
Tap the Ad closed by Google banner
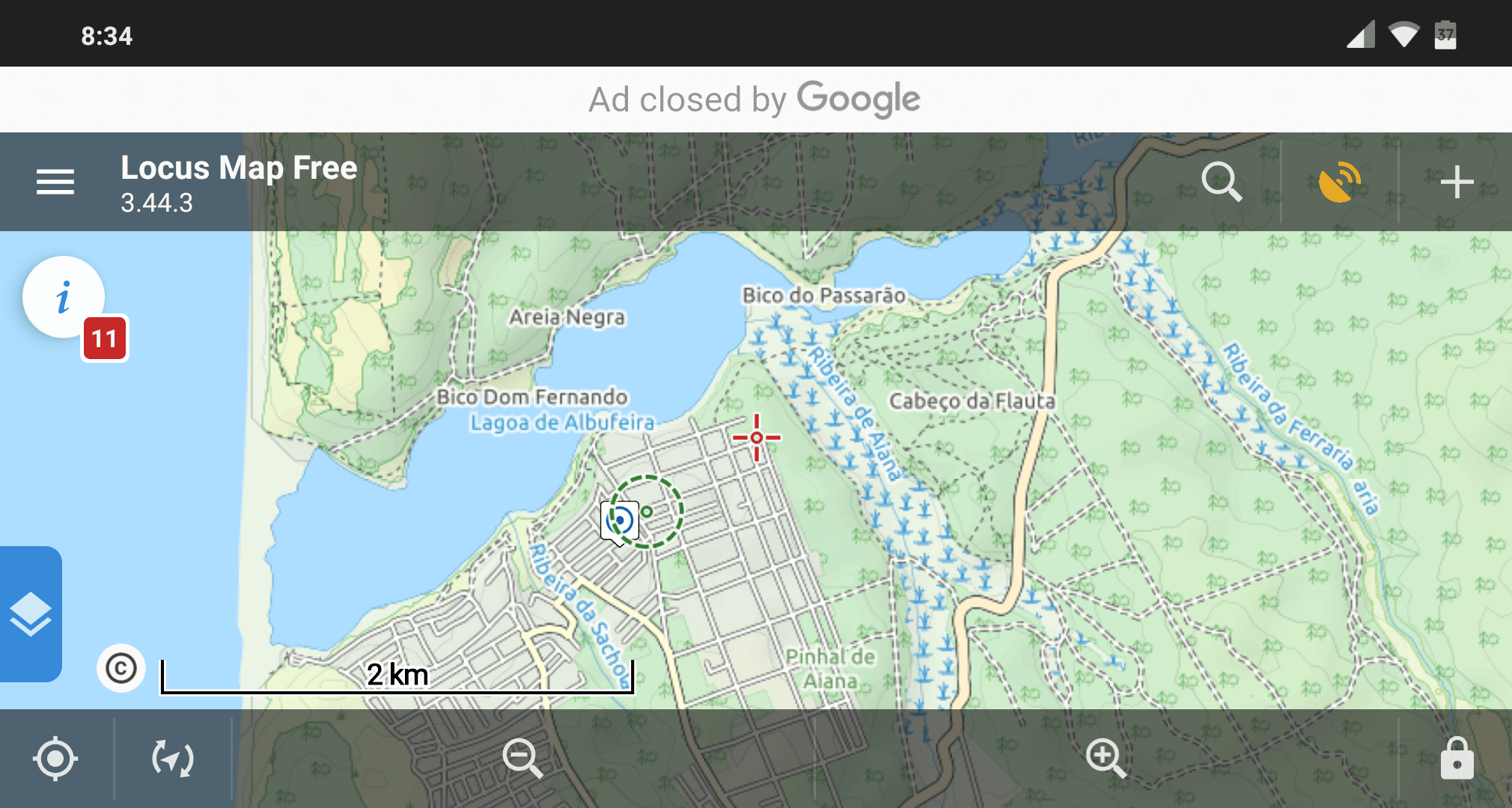click(x=755, y=100)
